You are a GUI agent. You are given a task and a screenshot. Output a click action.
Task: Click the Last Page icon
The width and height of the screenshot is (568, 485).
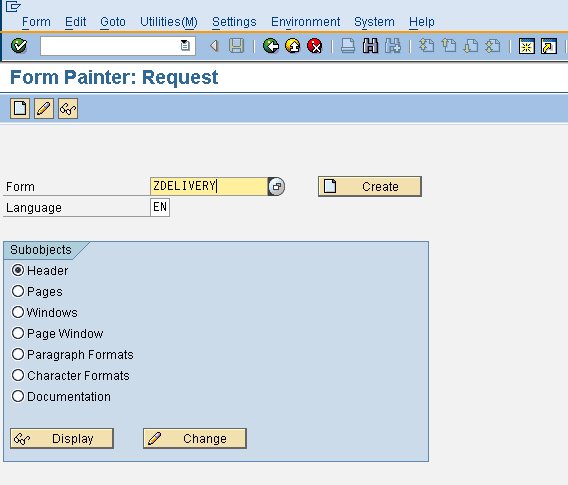pos(493,46)
